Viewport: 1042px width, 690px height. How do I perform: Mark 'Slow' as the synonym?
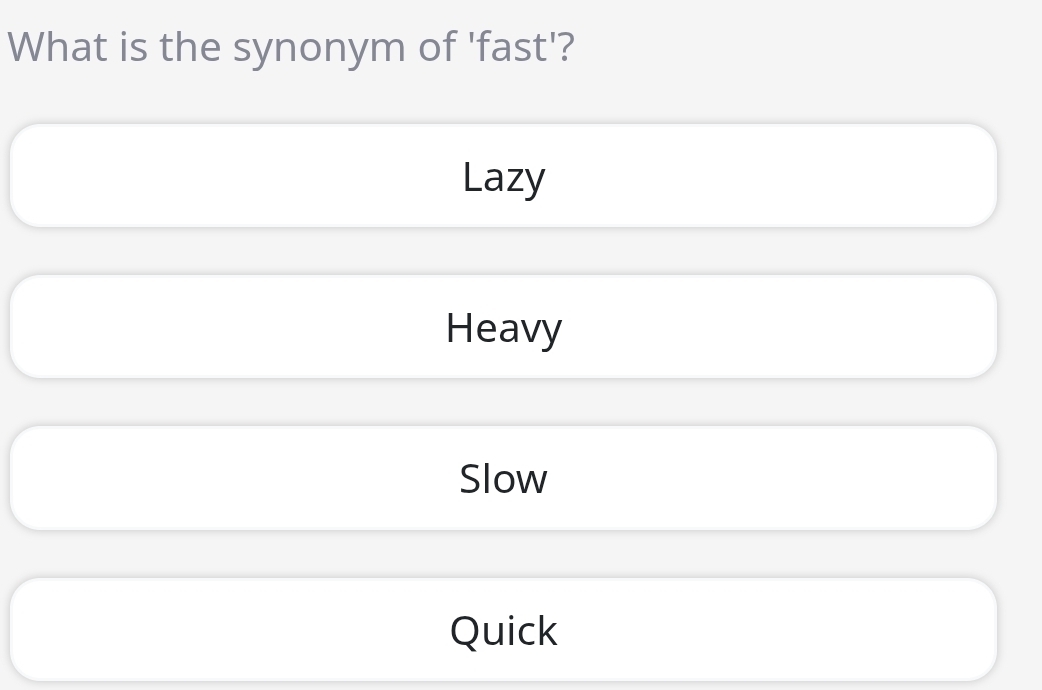click(x=503, y=479)
